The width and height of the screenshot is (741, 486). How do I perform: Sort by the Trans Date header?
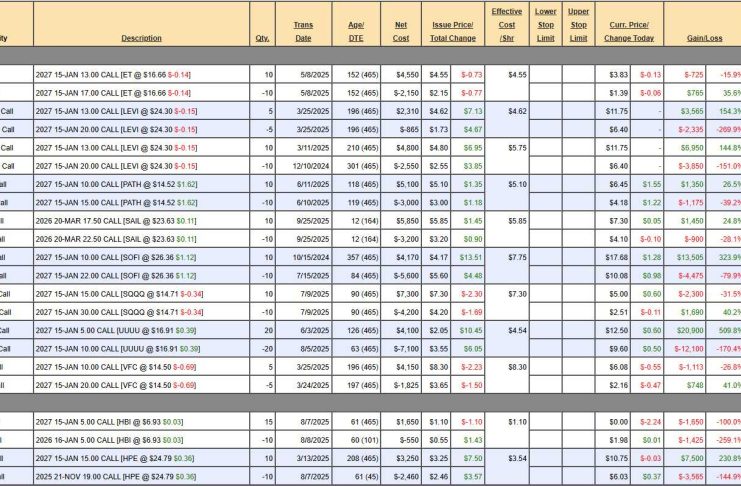tap(303, 31)
